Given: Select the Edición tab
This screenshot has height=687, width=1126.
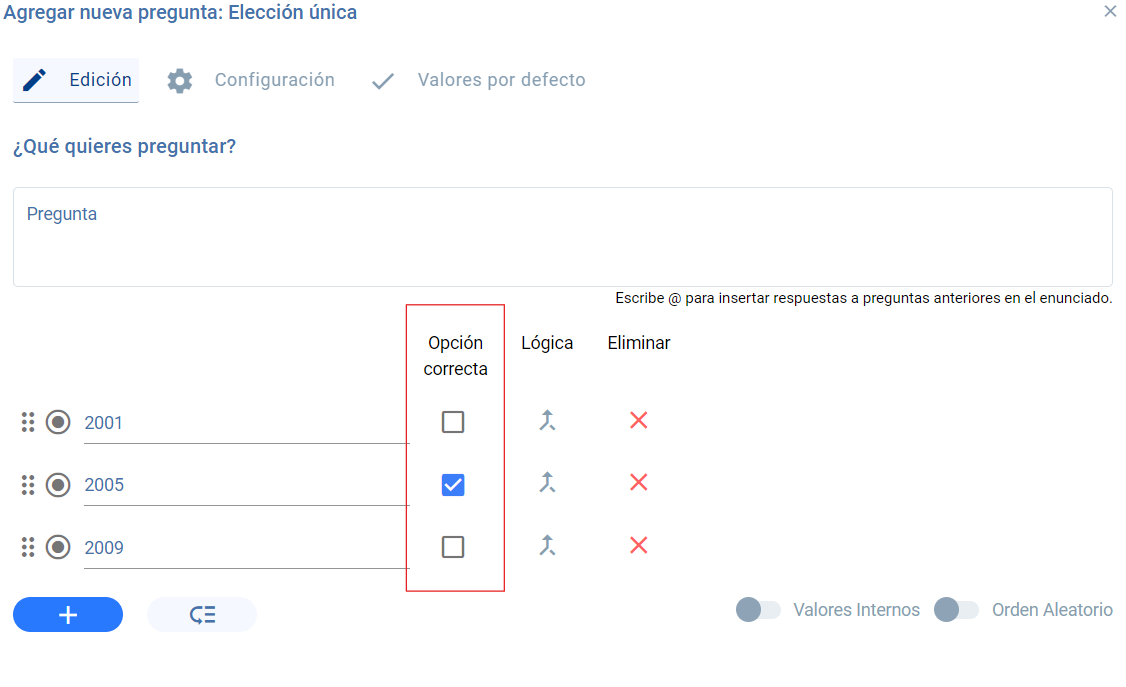Looking at the screenshot, I should coord(76,80).
